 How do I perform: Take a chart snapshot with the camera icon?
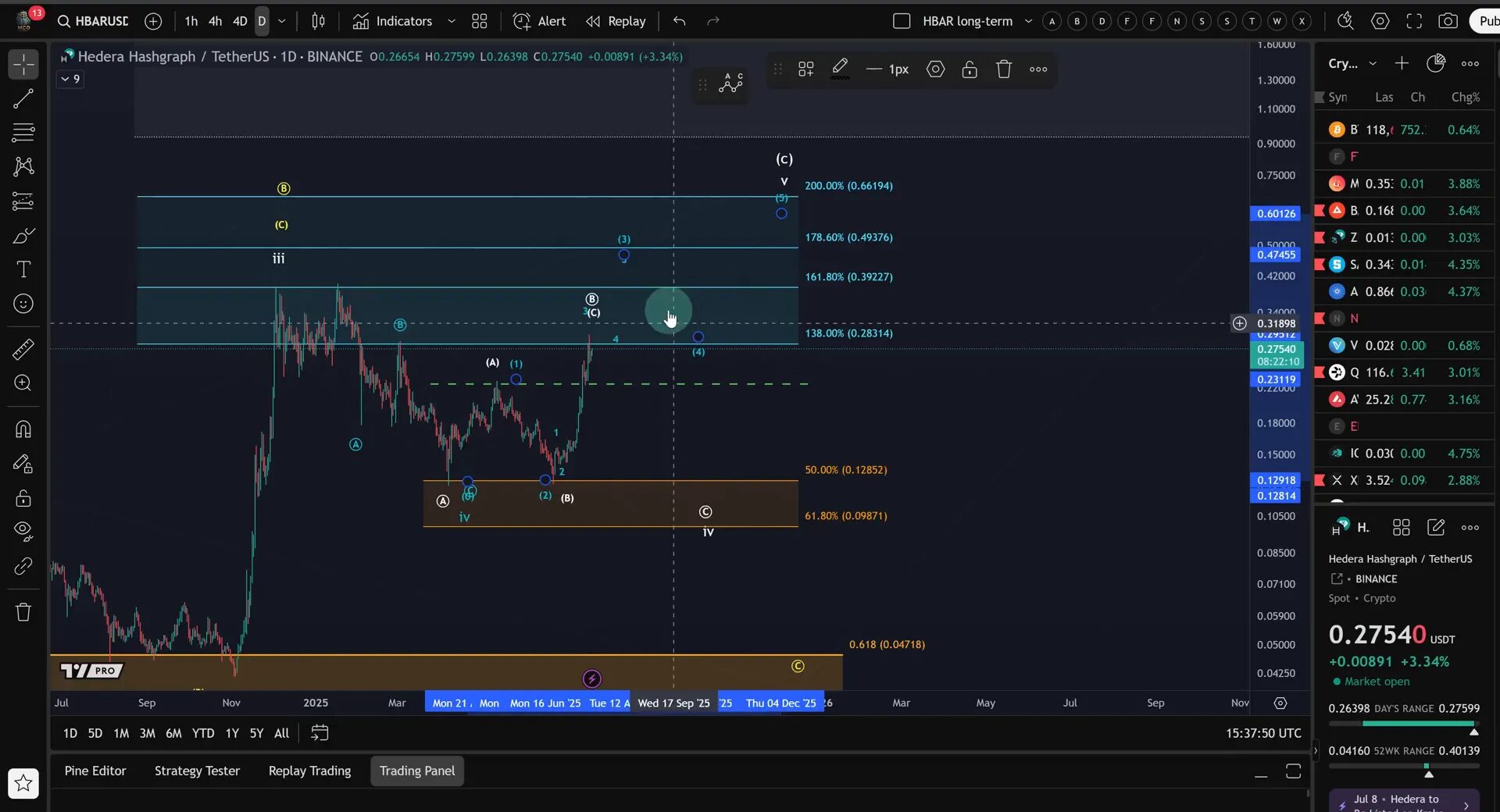1449,21
